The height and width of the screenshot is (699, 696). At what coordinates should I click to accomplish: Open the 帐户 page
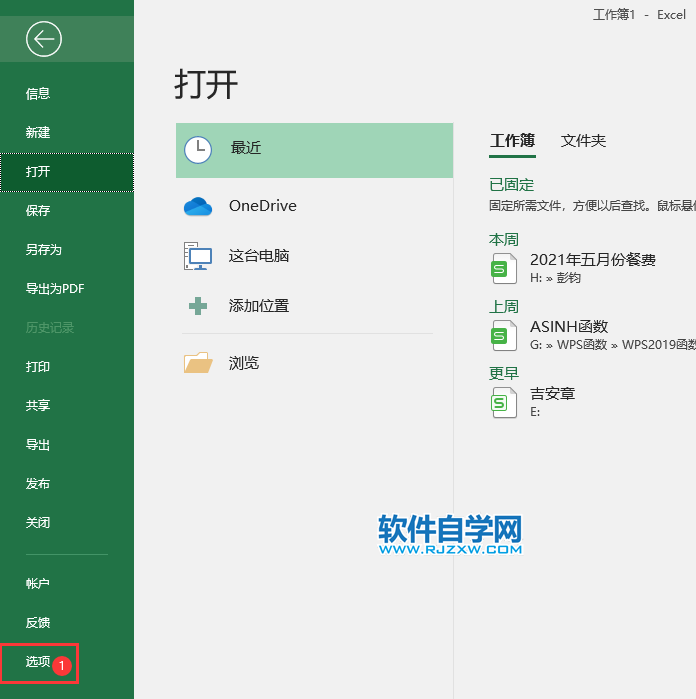coord(67,584)
